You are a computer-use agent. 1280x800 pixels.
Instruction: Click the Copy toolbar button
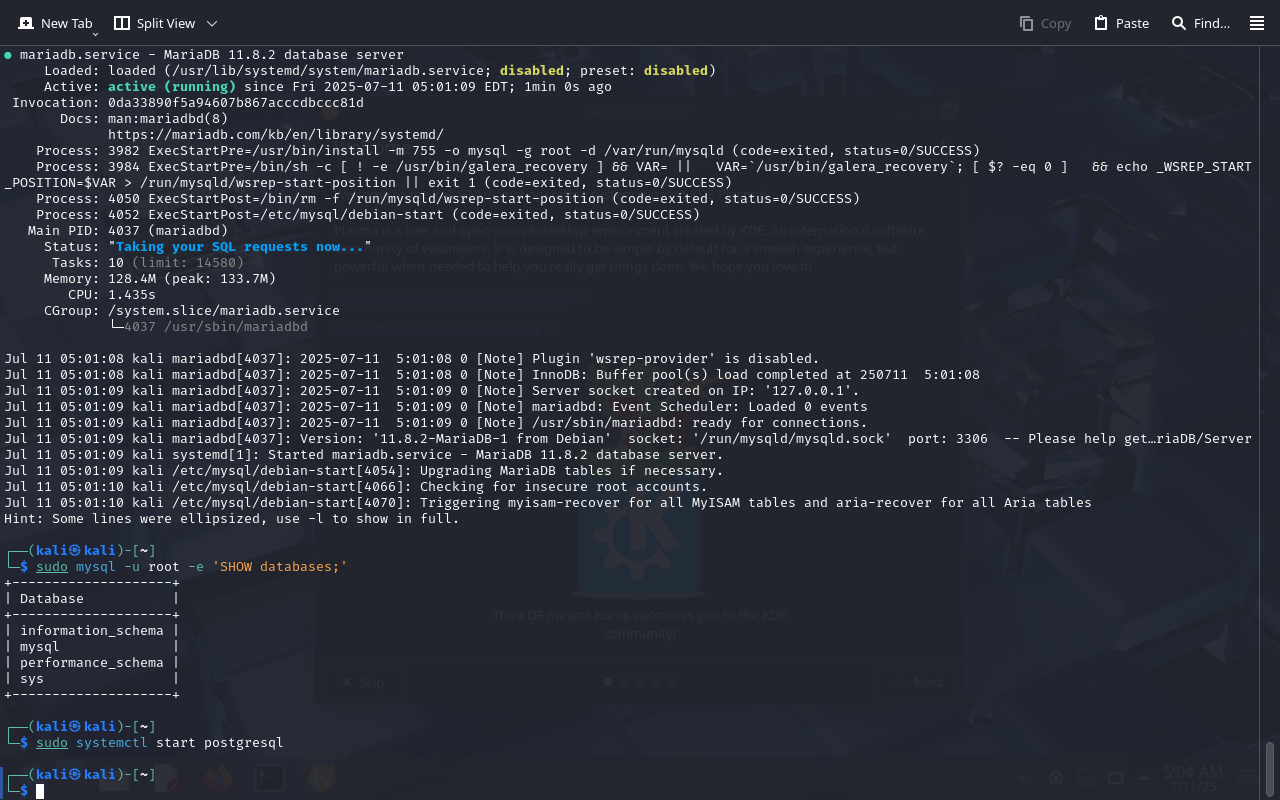tap(1045, 23)
